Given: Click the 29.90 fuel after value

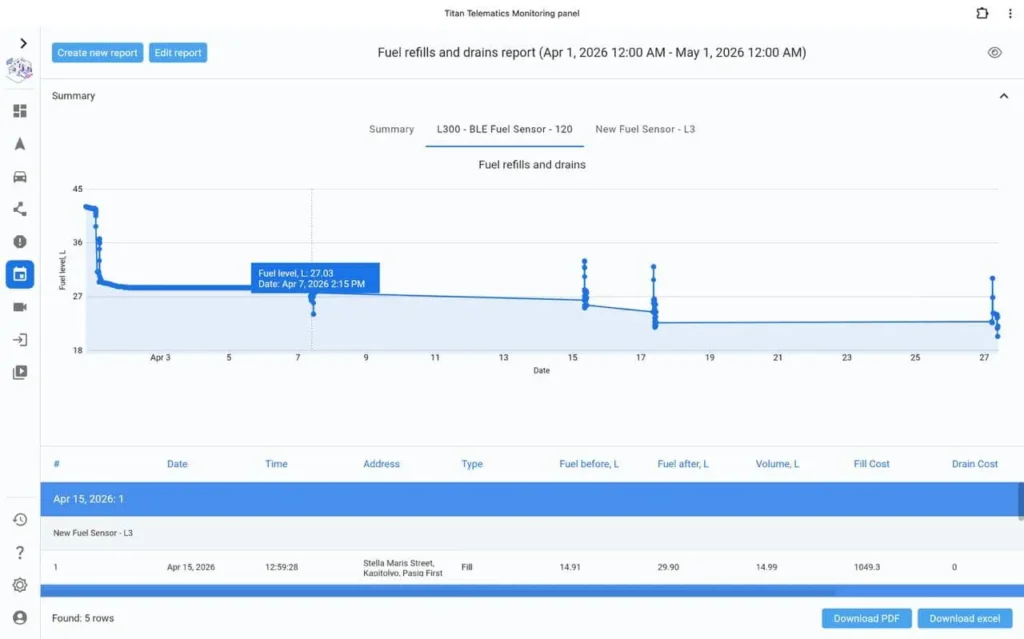Looking at the screenshot, I should (x=668, y=567).
